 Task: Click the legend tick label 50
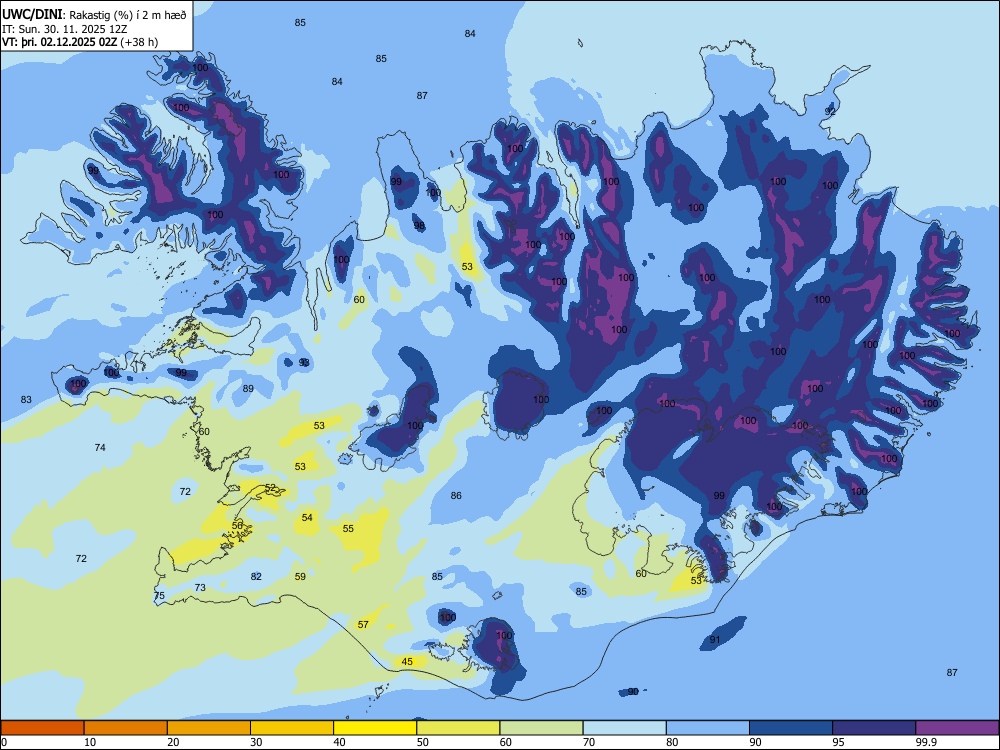(x=423, y=742)
